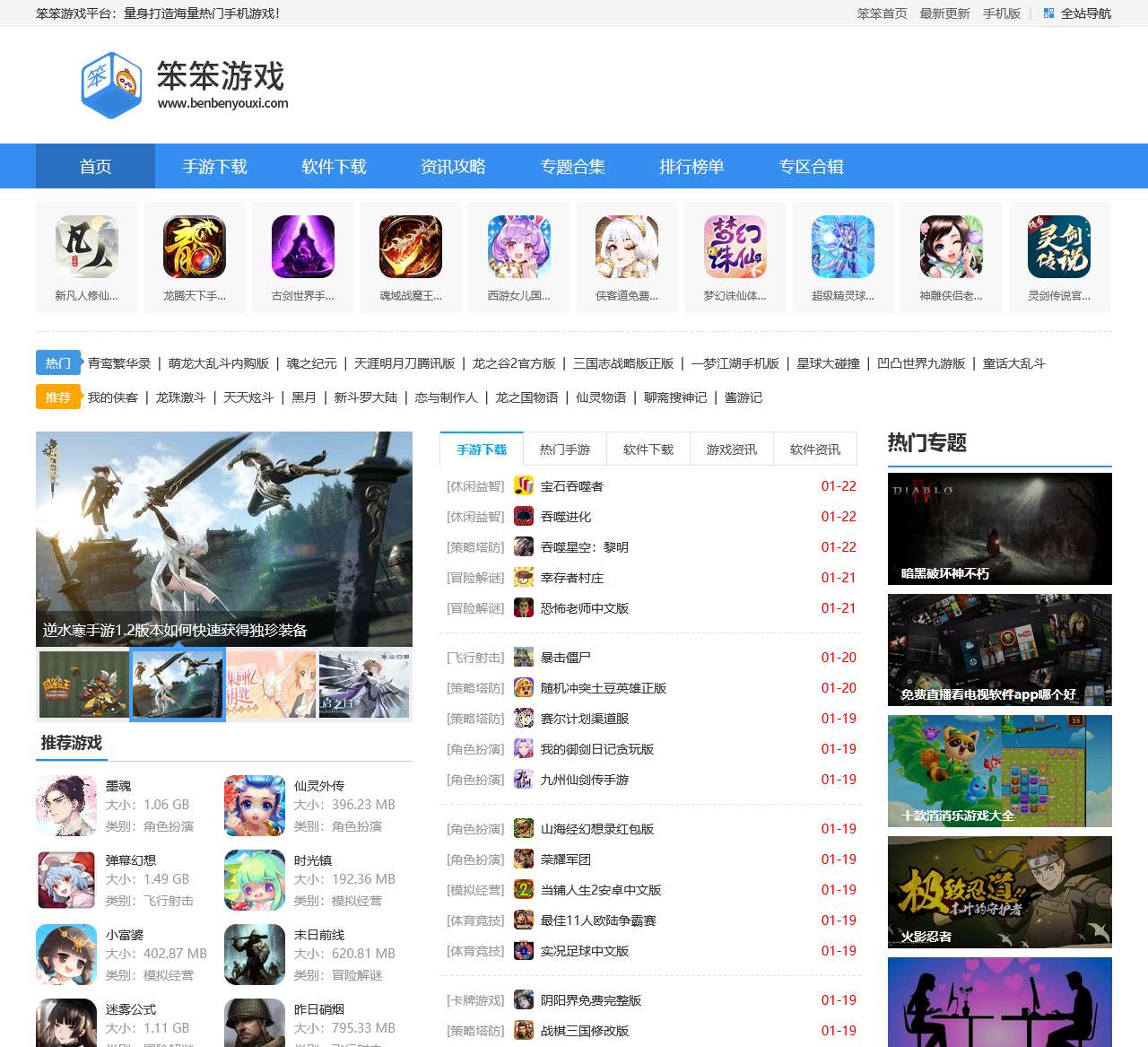Click the 仙灵外传 game thumbnail
The height and width of the screenshot is (1047, 1148).
click(255, 805)
